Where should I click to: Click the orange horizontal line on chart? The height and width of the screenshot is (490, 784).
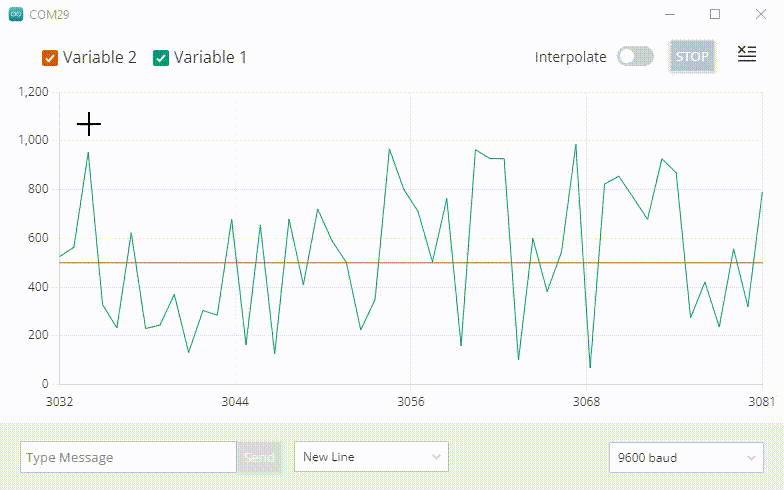tap(300, 263)
